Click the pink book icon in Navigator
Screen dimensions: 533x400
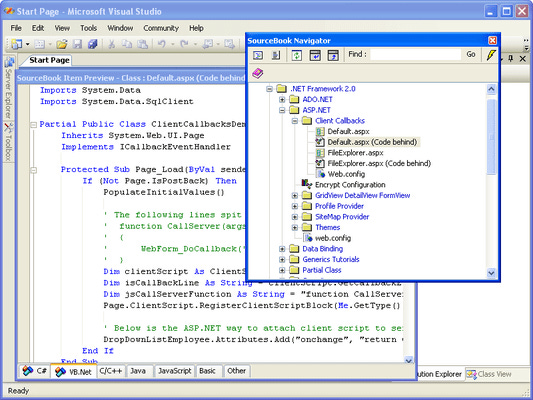[258, 73]
